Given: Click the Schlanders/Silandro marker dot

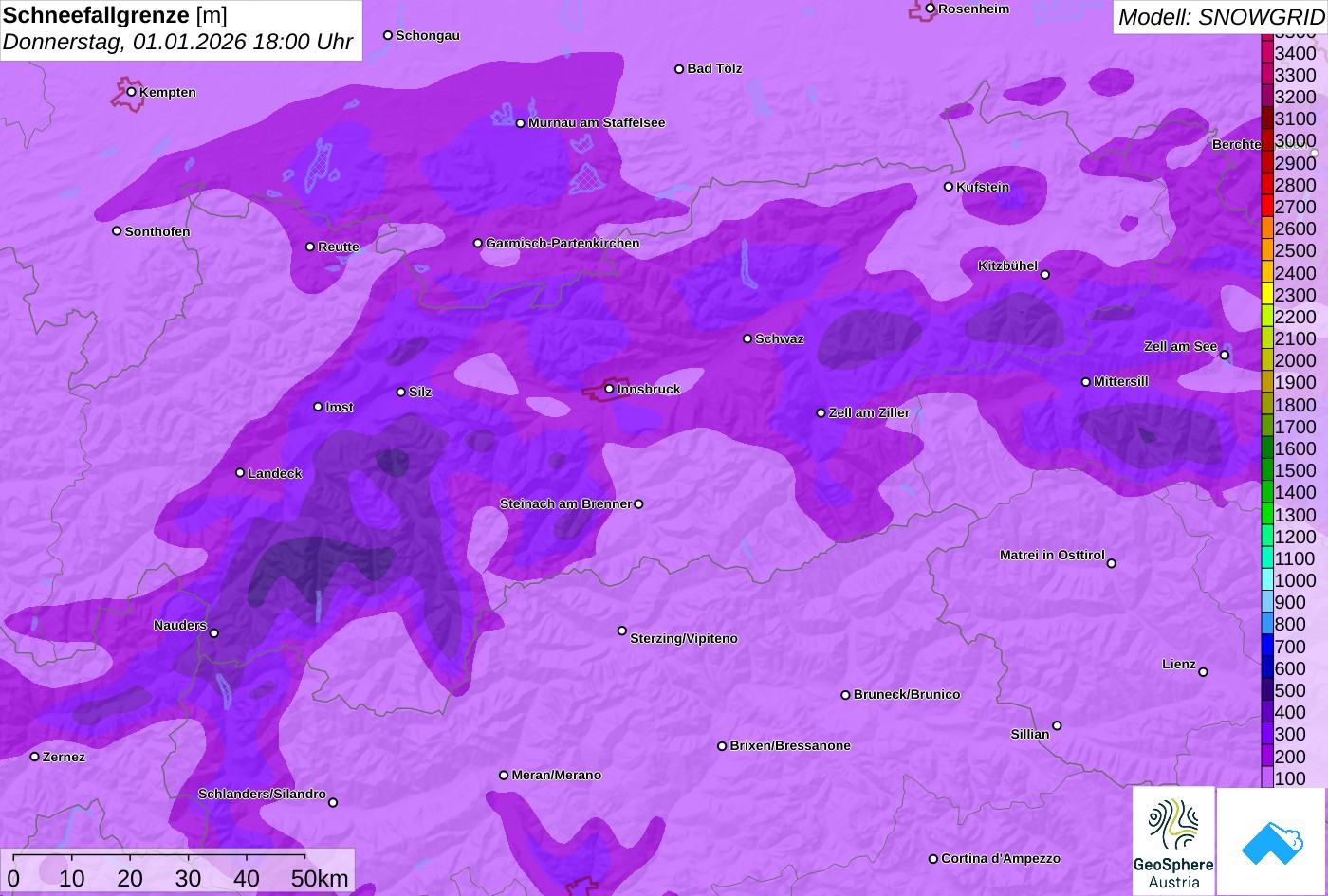Looking at the screenshot, I should [333, 802].
